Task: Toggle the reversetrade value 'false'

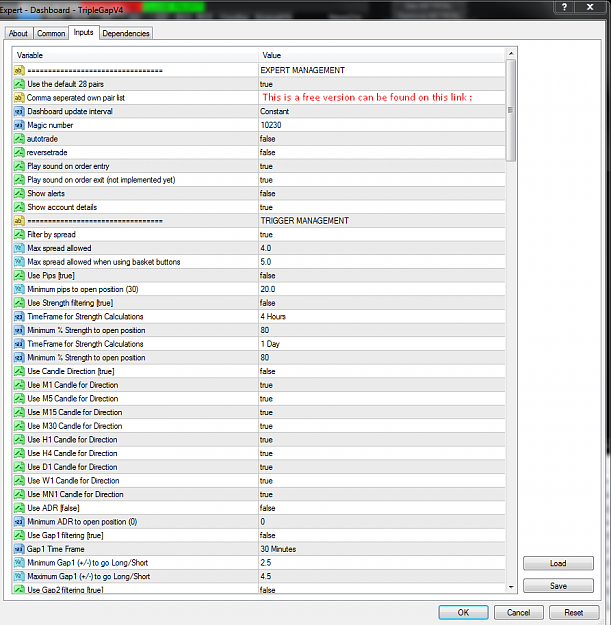Action: [382, 152]
